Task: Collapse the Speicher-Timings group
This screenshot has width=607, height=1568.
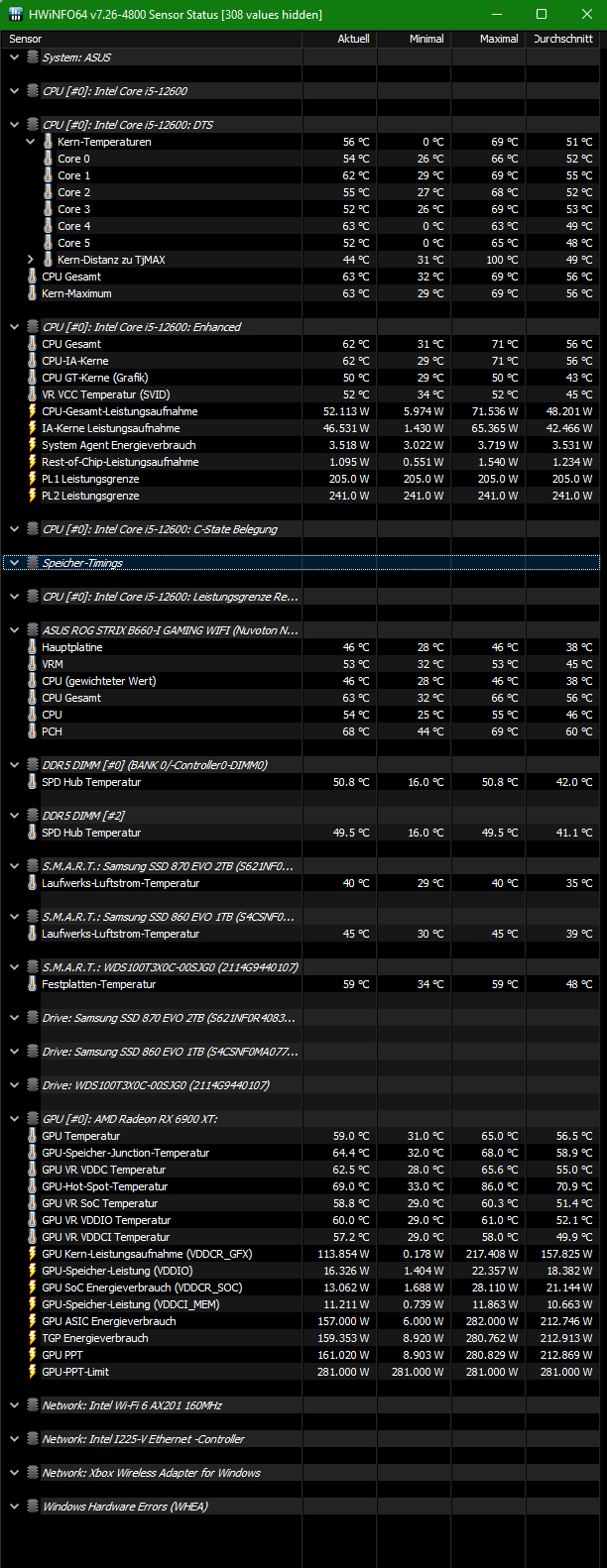Action: coord(14,563)
